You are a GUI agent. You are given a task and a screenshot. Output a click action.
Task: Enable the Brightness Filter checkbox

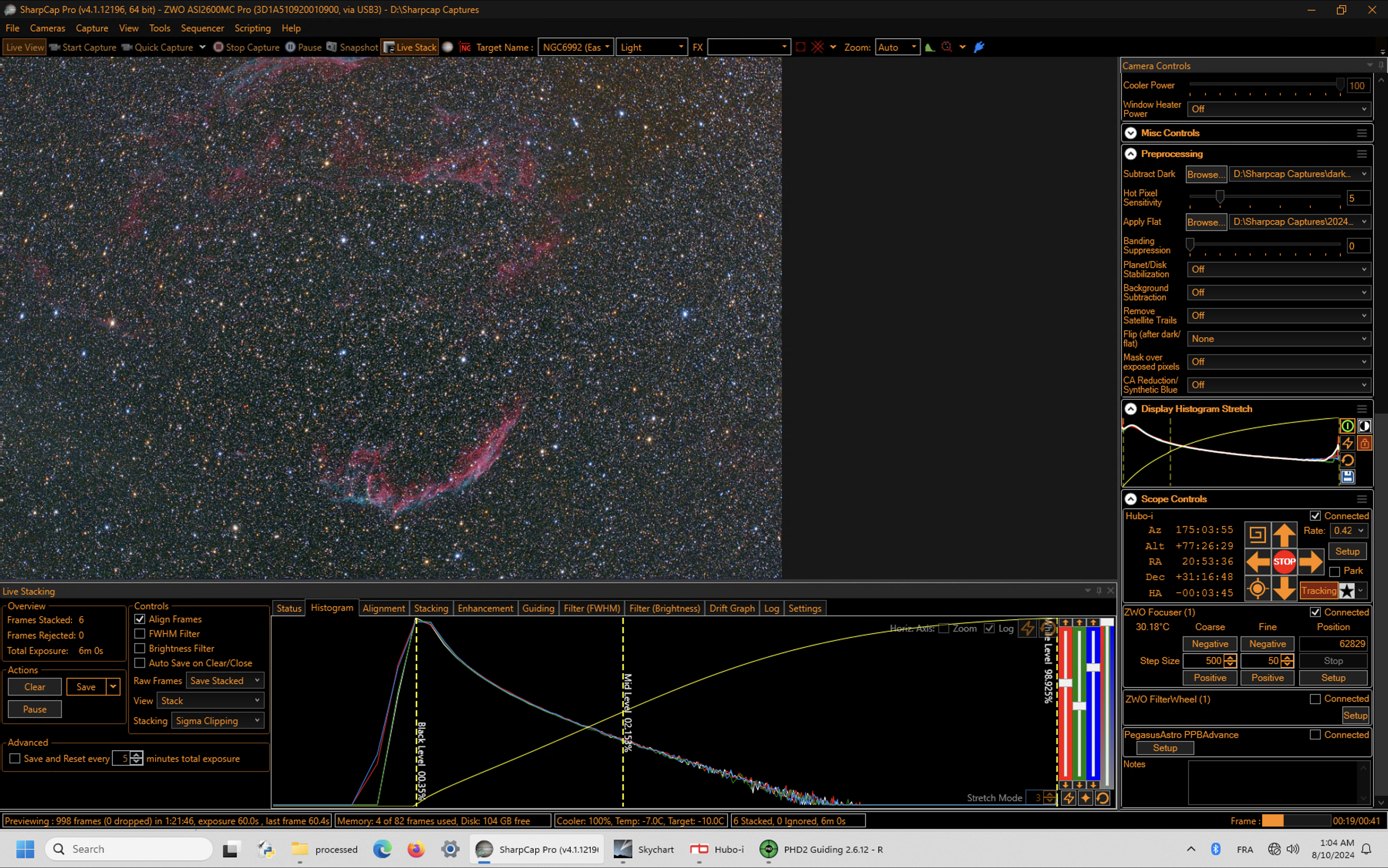(140, 648)
